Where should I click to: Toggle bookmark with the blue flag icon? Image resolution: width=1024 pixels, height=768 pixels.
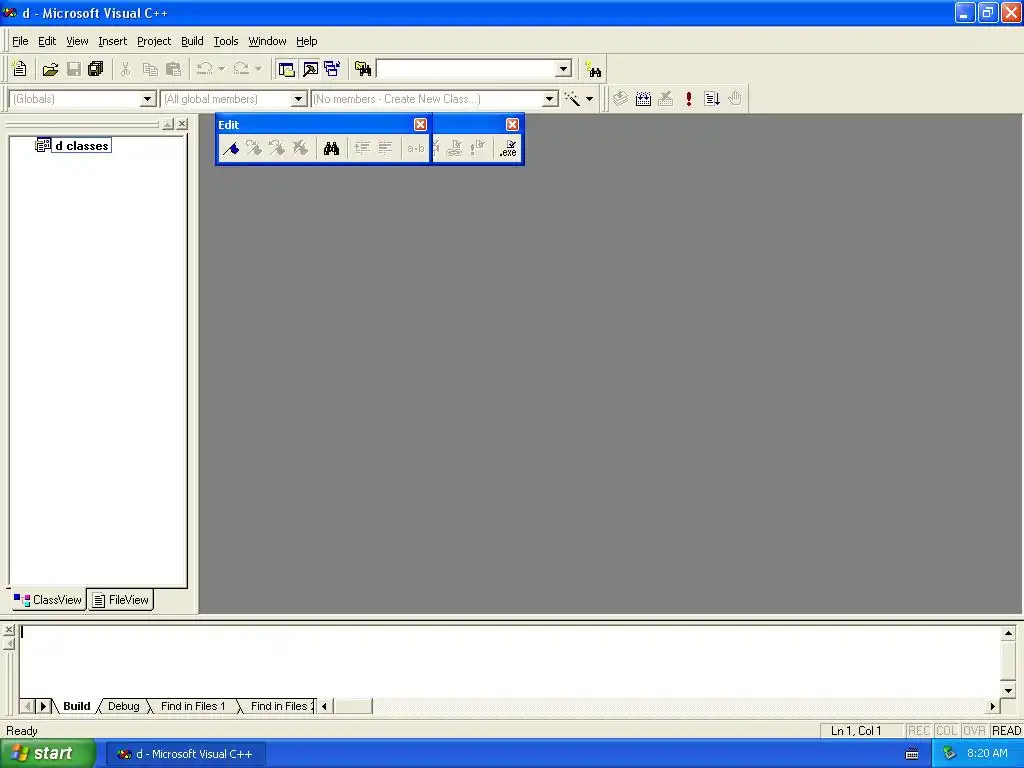pyautogui.click(x=231, y=149)
